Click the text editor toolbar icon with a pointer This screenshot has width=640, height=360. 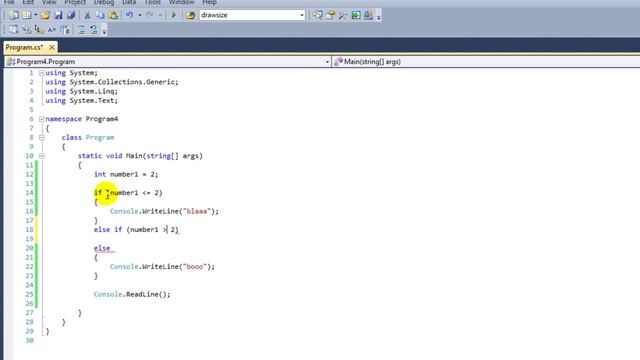pyautogui.click(x=39, y=30)
